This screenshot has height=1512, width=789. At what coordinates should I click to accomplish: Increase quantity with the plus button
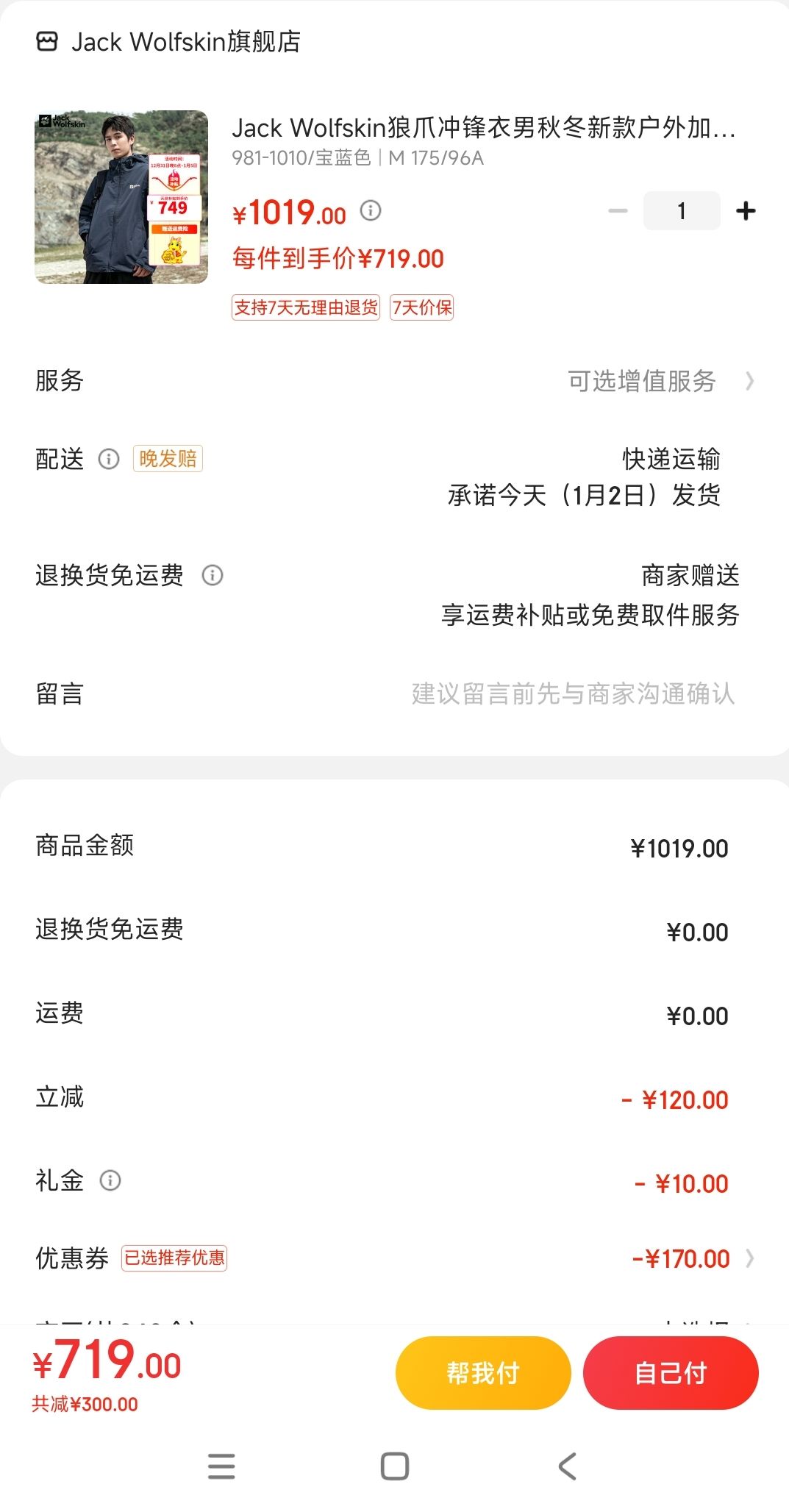(746, 211)
